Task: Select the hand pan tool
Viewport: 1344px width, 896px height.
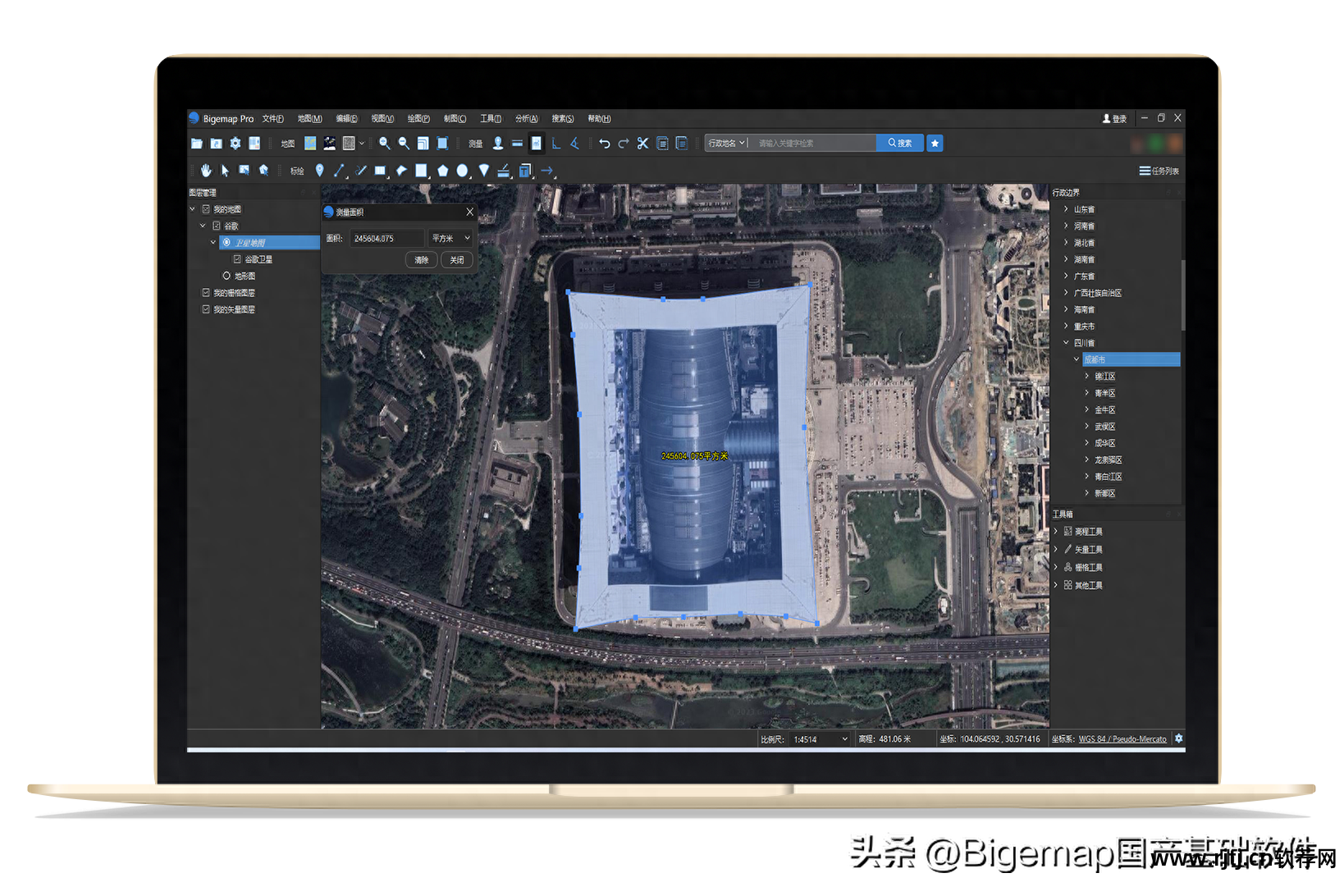Action: tap(206, 171)
